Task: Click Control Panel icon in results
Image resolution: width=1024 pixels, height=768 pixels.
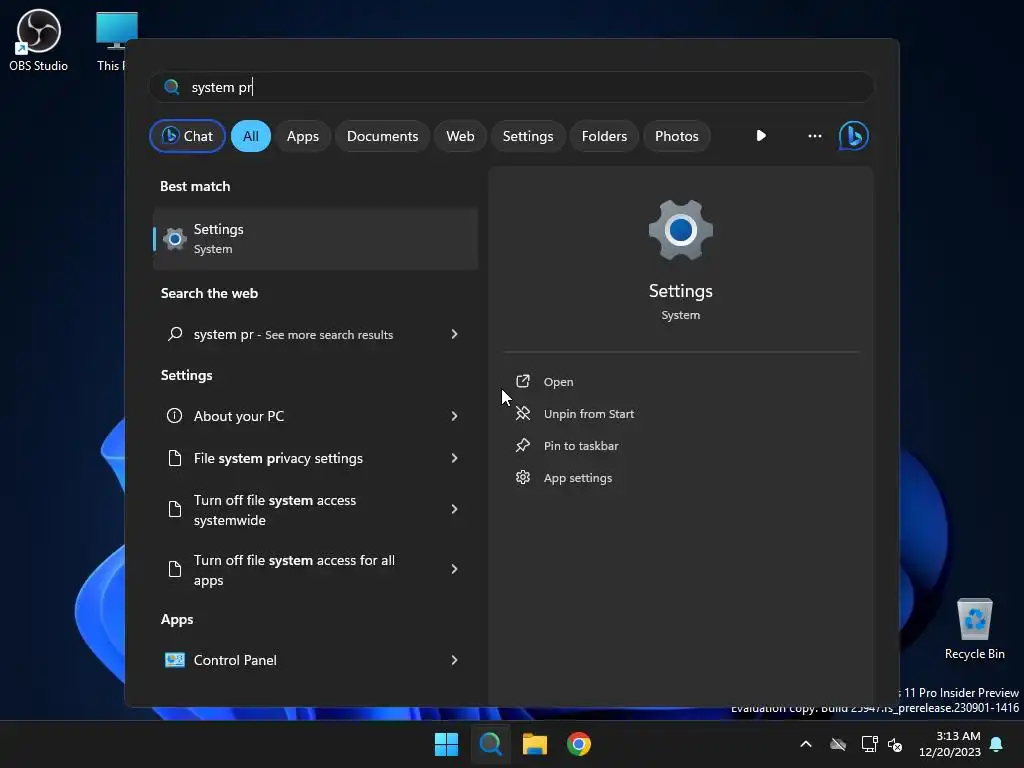Action: coord(174,660)
